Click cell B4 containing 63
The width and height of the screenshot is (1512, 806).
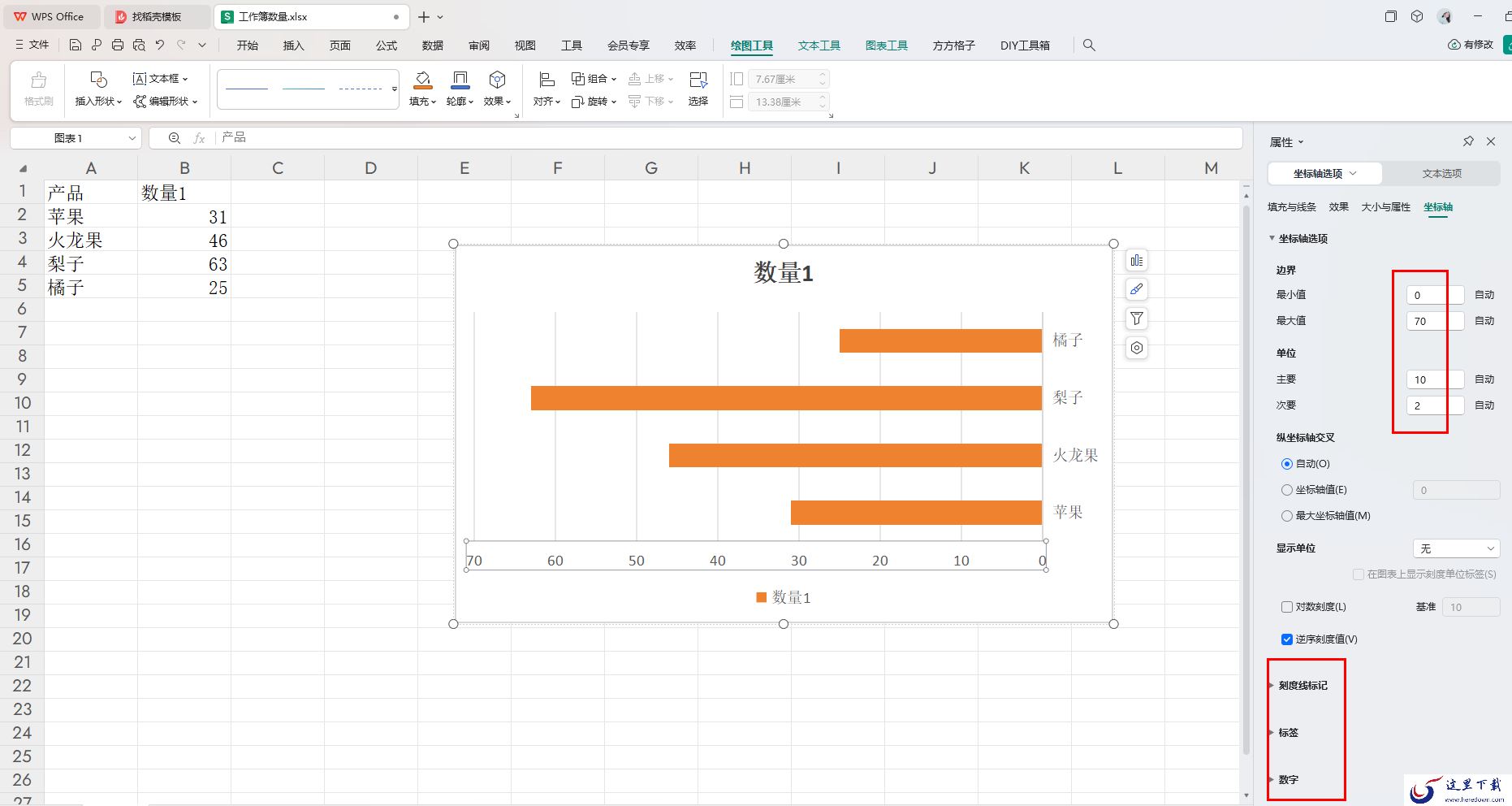(184, 264)
